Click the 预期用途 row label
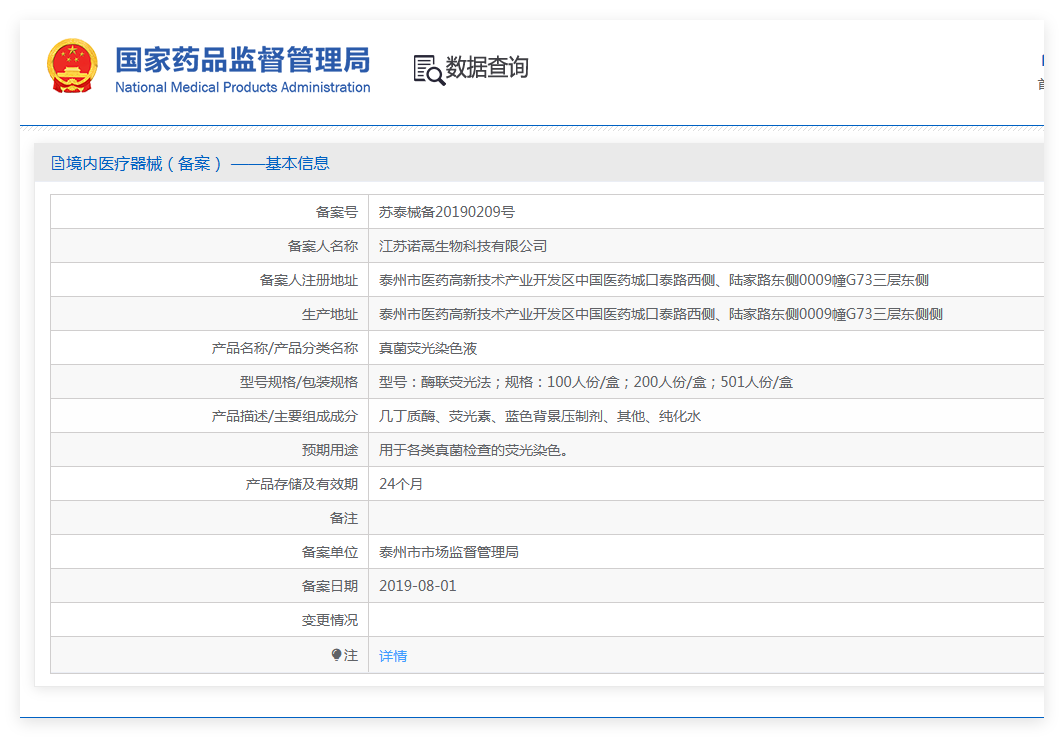The image size is (1064, 738). pos(329,450)
